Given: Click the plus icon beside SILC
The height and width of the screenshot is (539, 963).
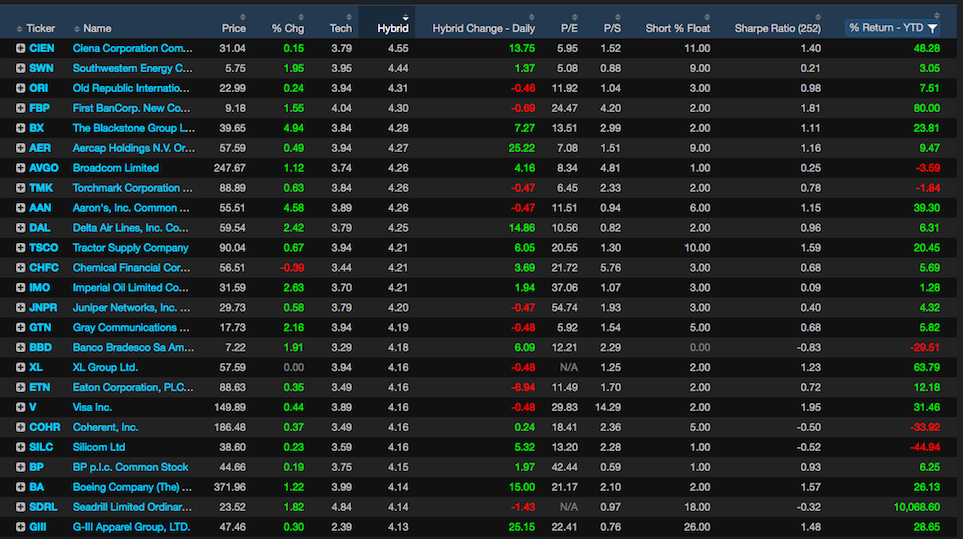Looking at the screenshot, I should pos(20,448).
